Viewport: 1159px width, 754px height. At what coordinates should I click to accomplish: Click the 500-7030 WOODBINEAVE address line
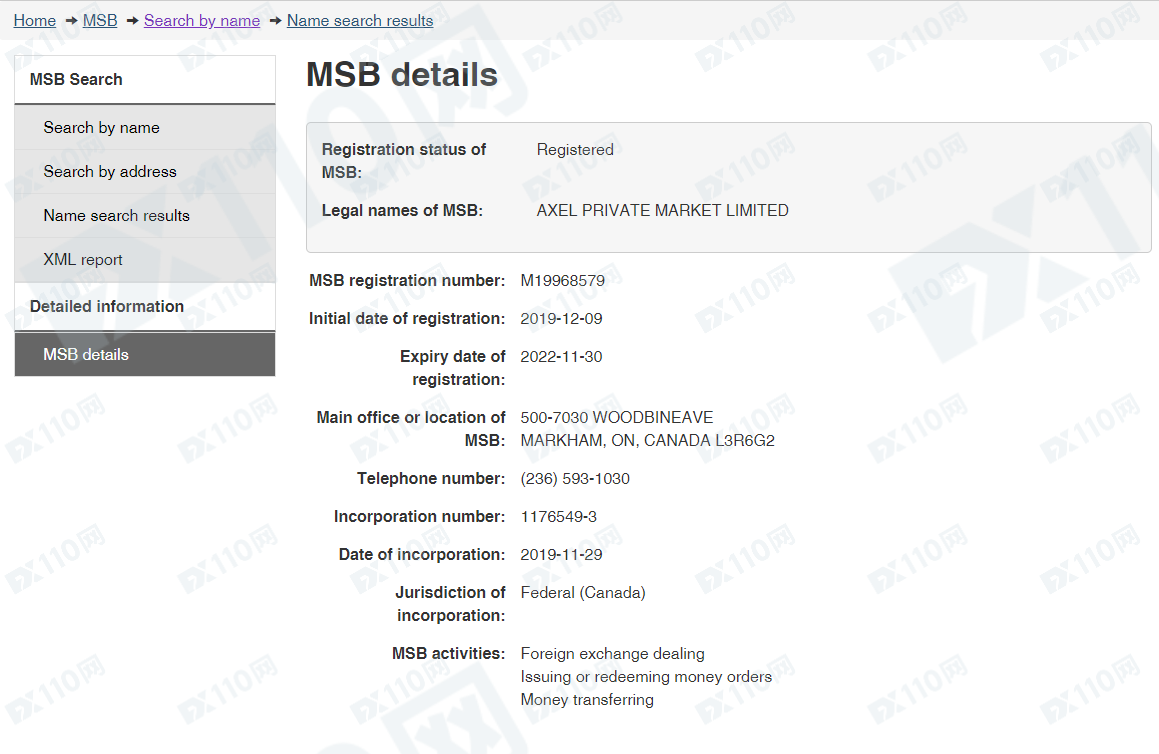616,418
